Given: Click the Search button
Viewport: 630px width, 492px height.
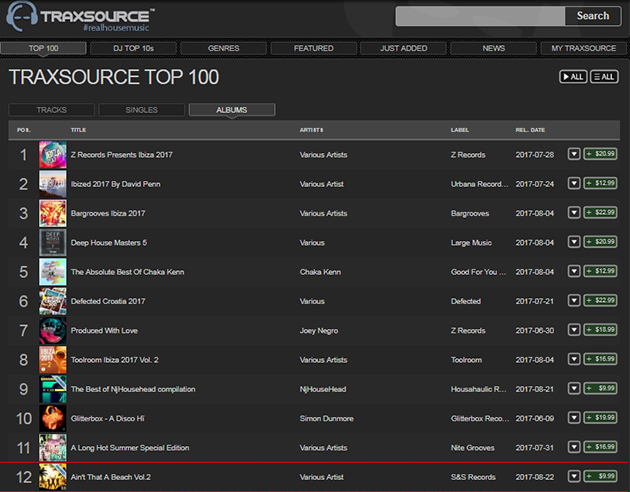Looking at the screenshot, I should click(593, 16).
